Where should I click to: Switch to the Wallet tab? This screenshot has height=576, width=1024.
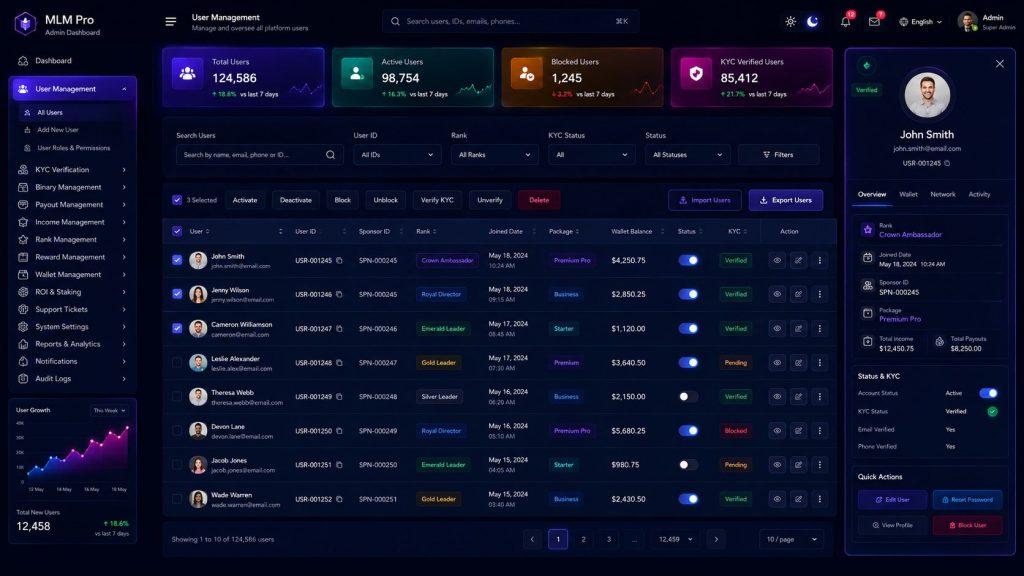tap(908, 195)
